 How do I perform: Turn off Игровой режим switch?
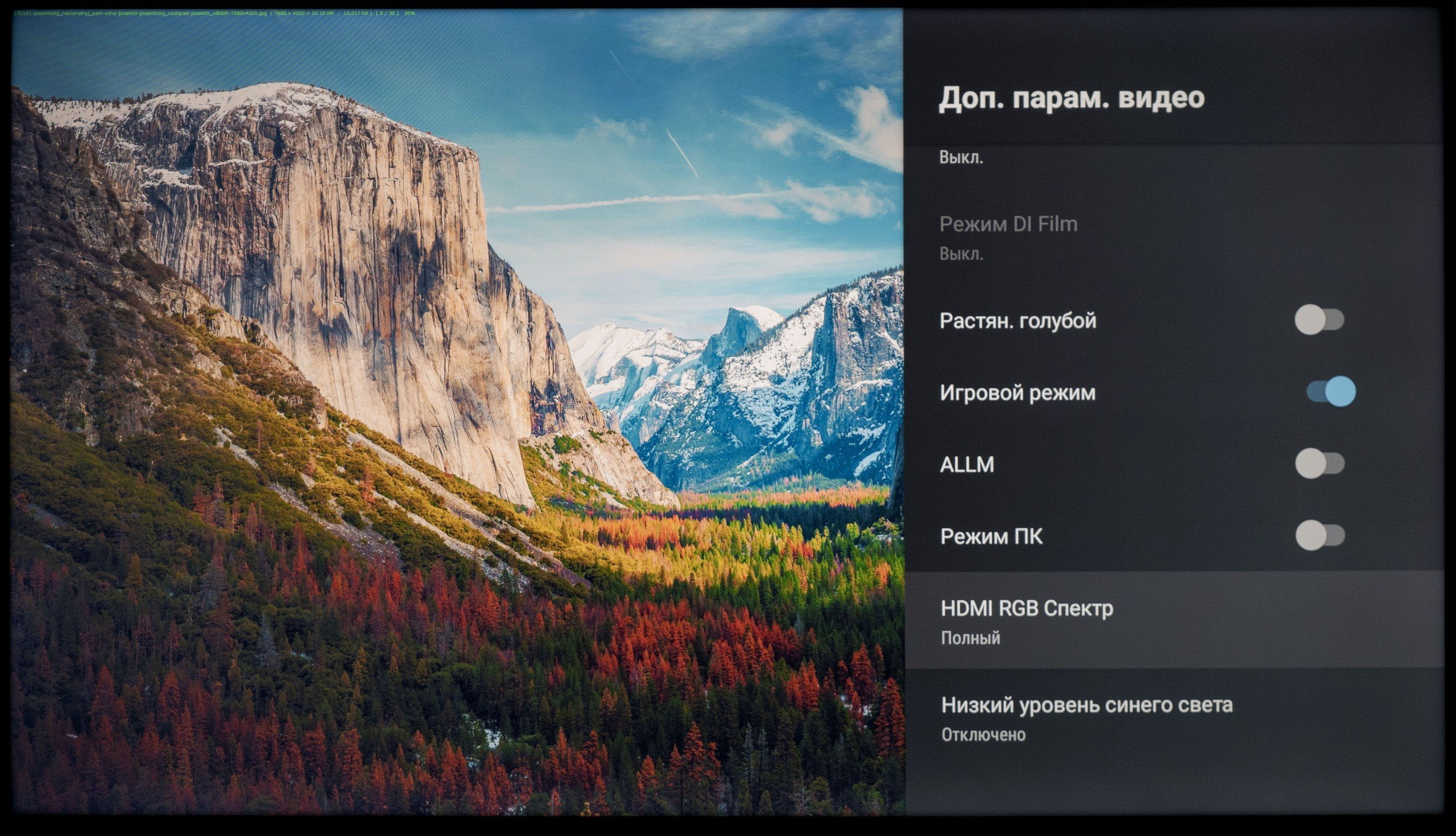[x=1331, y=391]
